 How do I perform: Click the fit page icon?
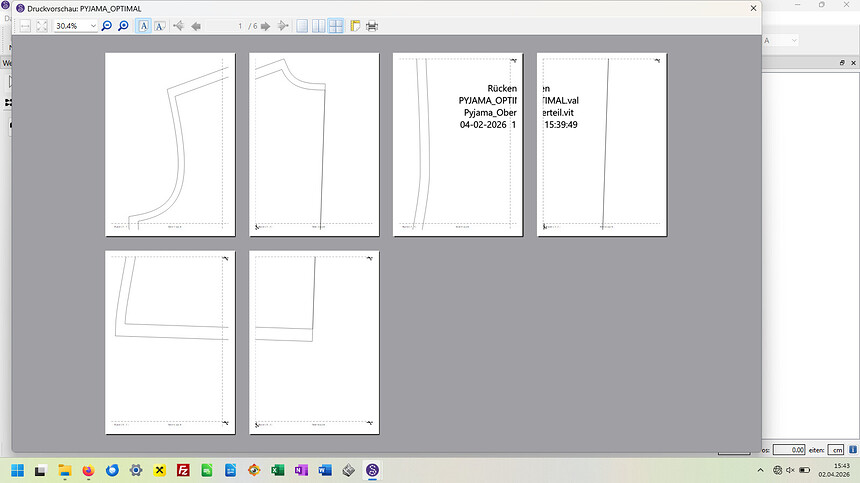[42, 25]
